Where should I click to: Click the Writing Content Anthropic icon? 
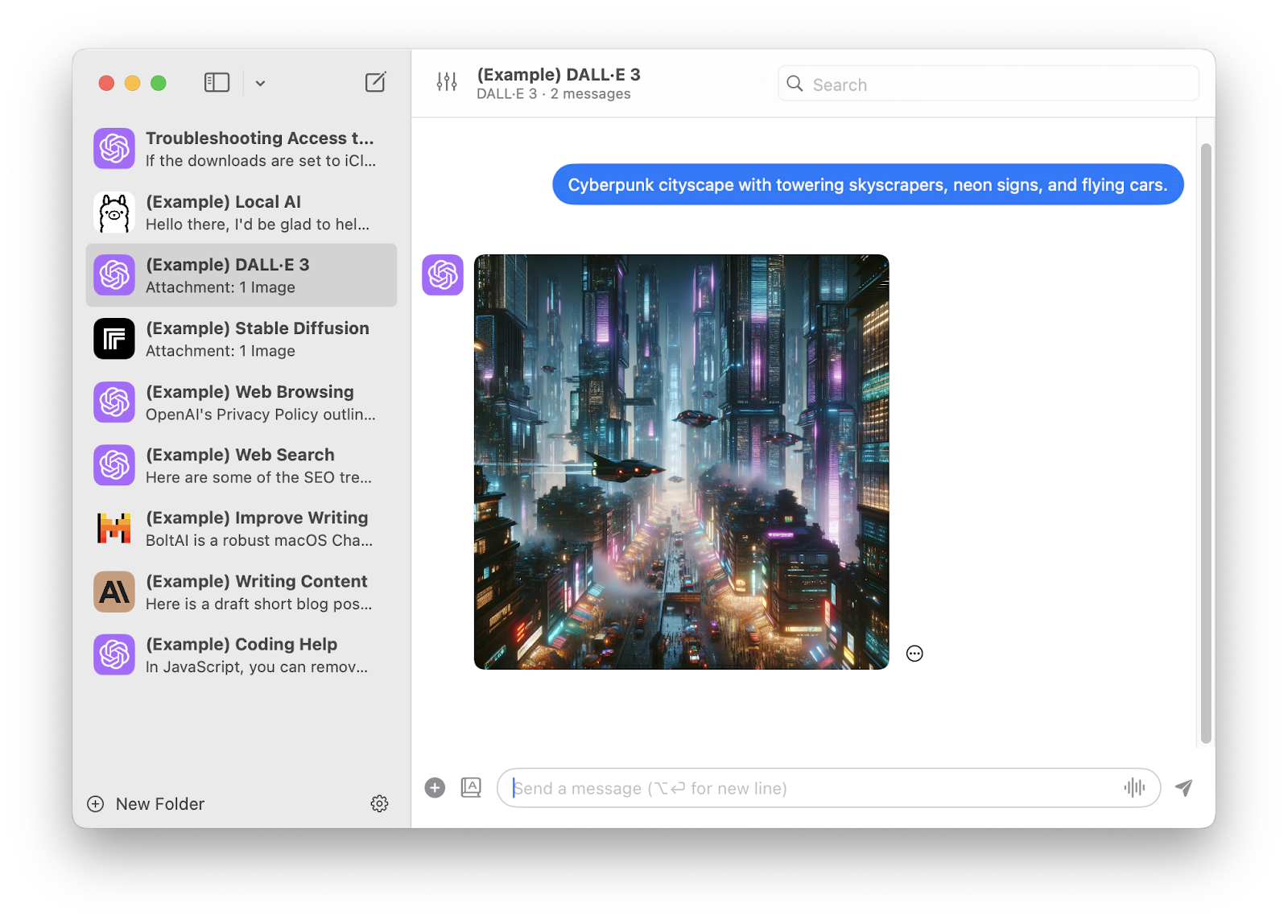(114, 592)
